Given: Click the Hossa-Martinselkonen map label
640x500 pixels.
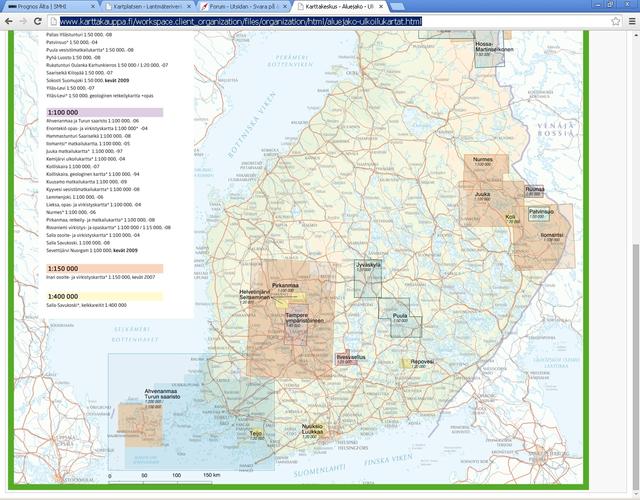Looking at the screenshot, I should tap(494, 47).
